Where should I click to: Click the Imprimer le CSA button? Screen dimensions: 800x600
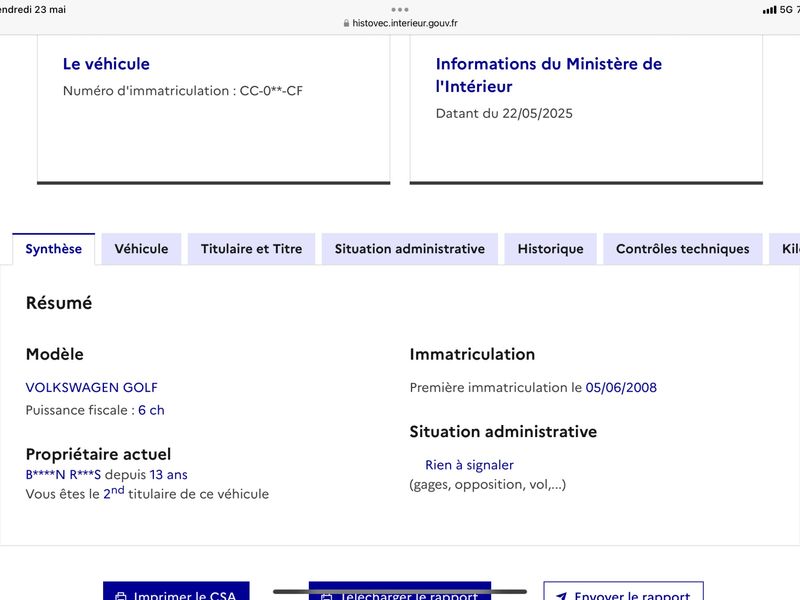click(176, 592)
